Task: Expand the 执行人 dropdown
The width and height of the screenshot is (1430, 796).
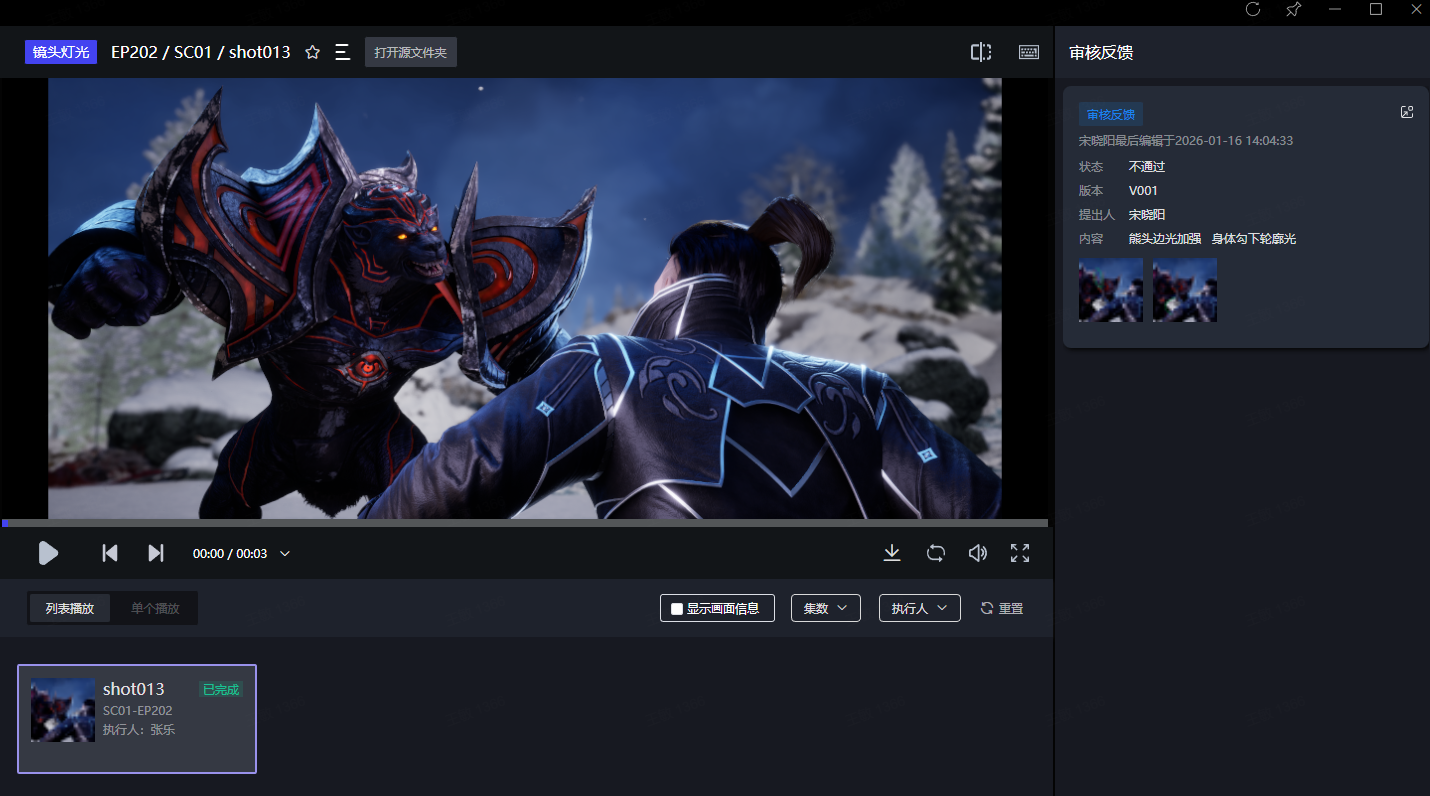Action: [x=919, y=608]
